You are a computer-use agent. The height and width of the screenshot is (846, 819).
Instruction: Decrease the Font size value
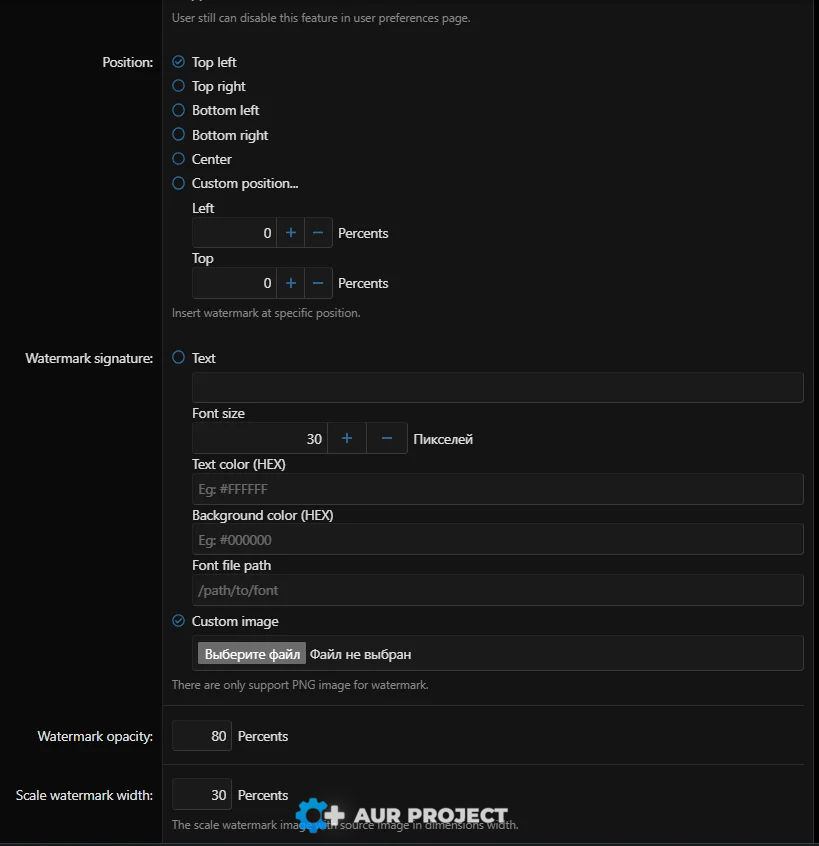(387, 439)
